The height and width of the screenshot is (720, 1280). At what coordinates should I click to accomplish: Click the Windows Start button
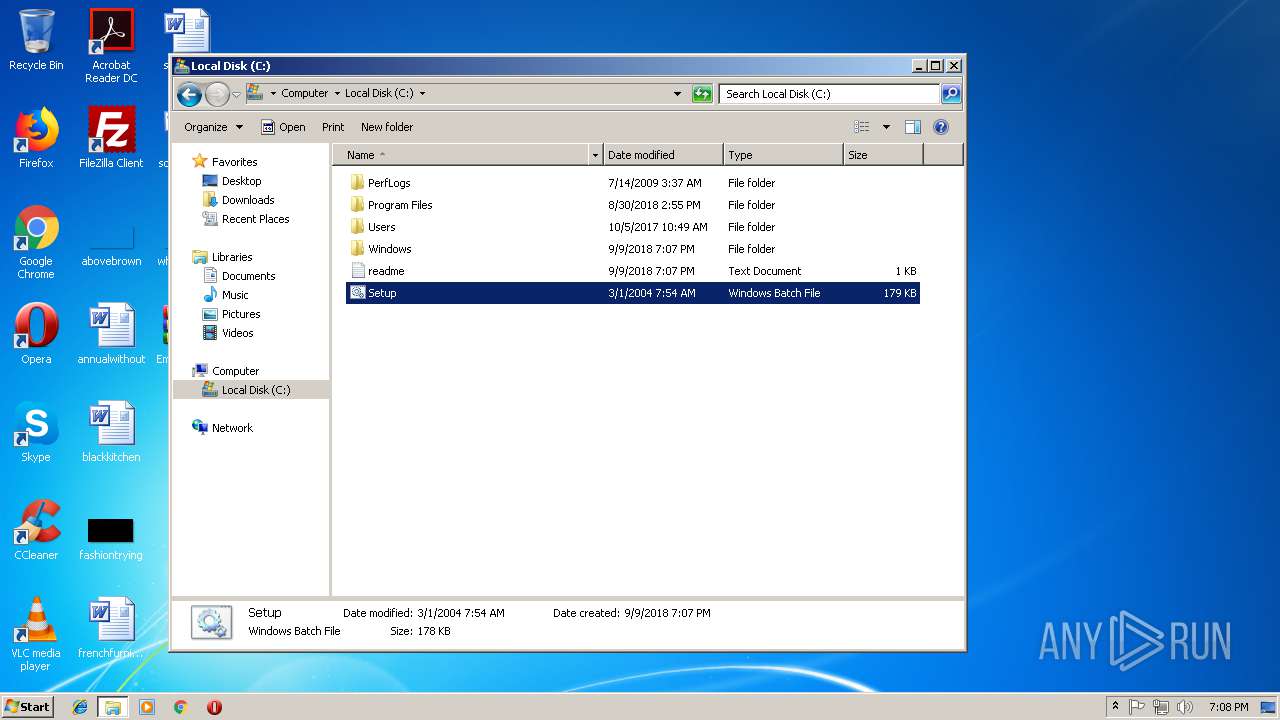pos(28,706)
